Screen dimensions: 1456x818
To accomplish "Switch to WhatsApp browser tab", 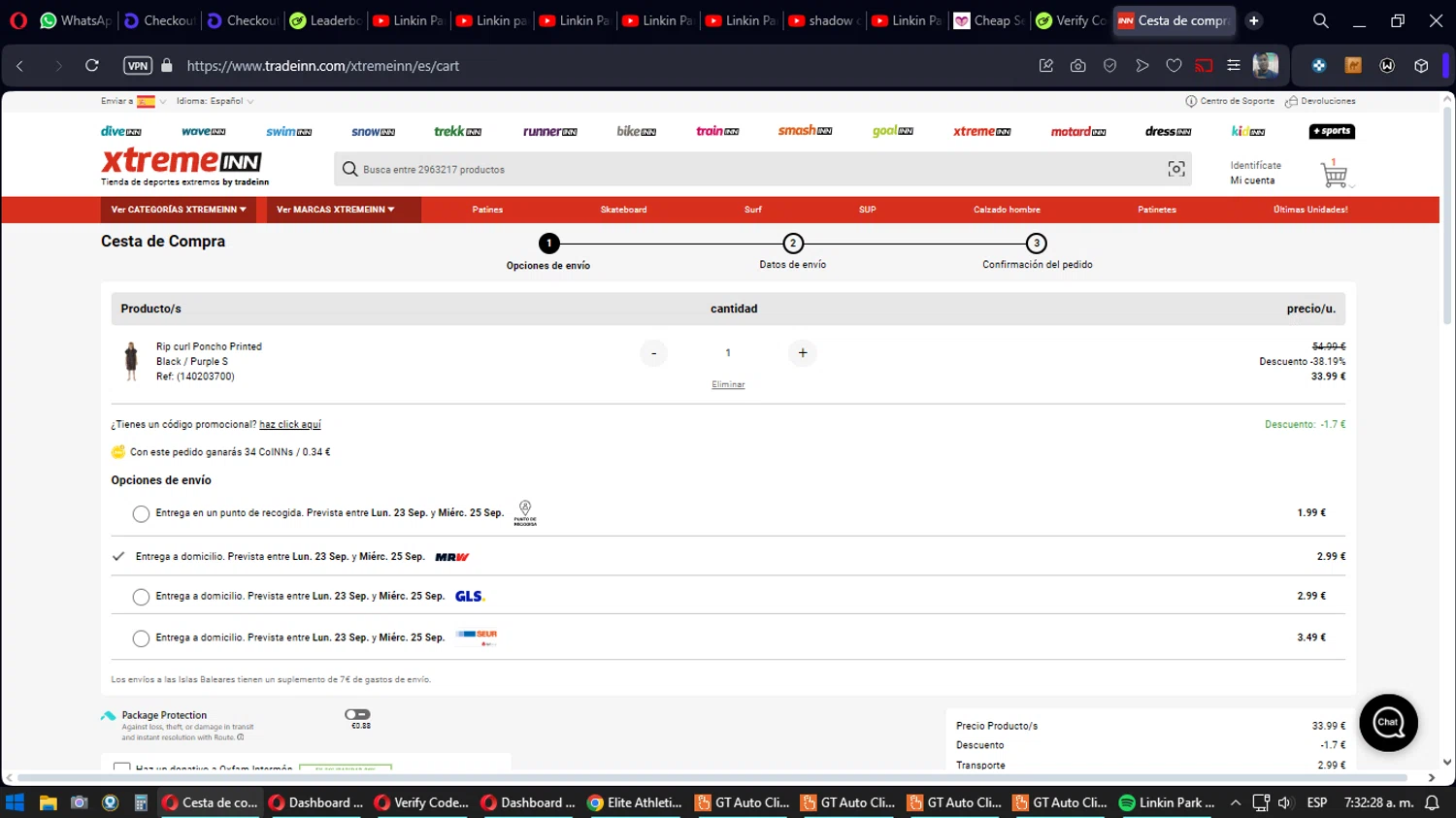I will click(76, 20).
